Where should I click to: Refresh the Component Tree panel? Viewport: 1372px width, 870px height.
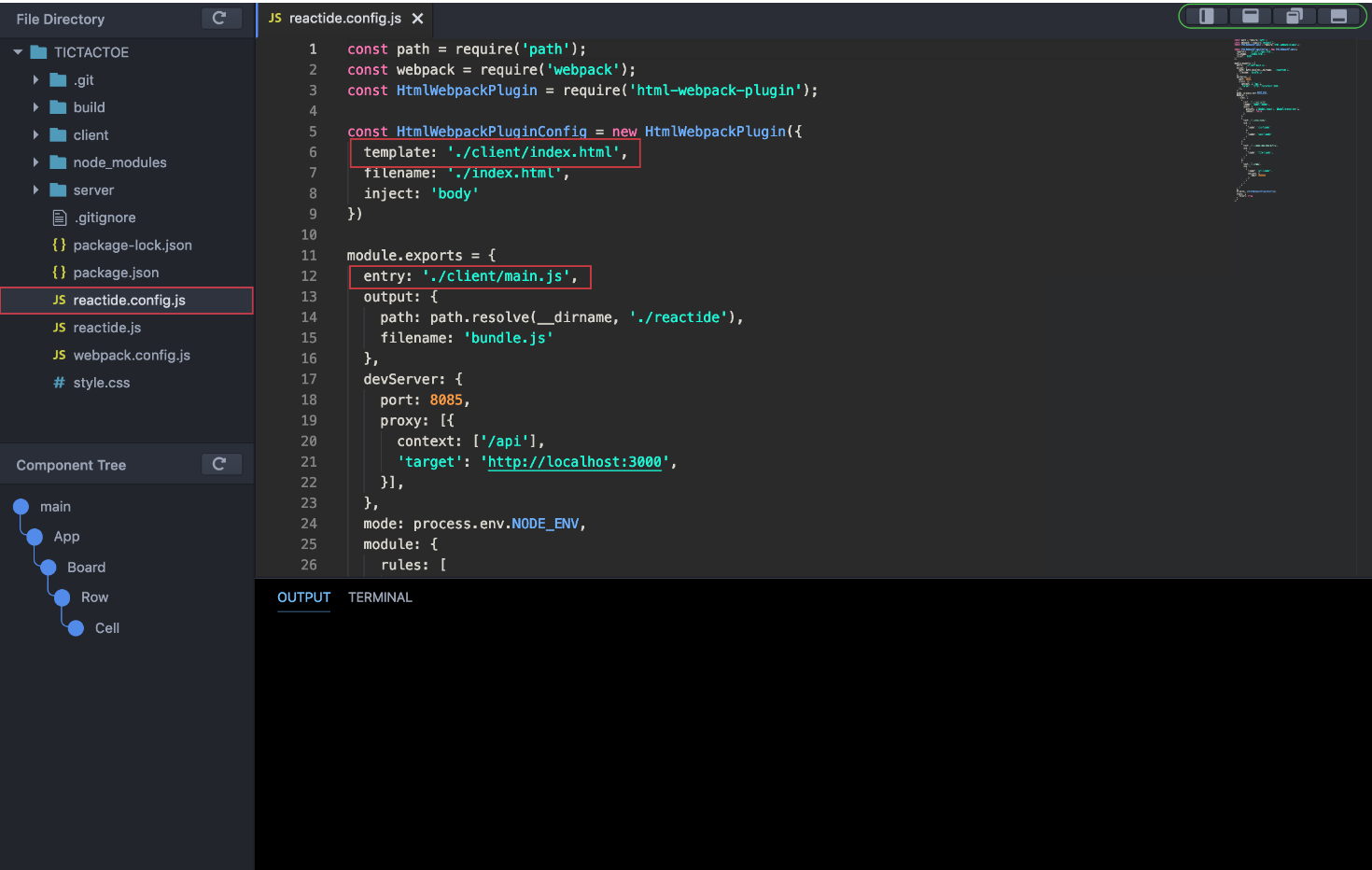[221, 464]
